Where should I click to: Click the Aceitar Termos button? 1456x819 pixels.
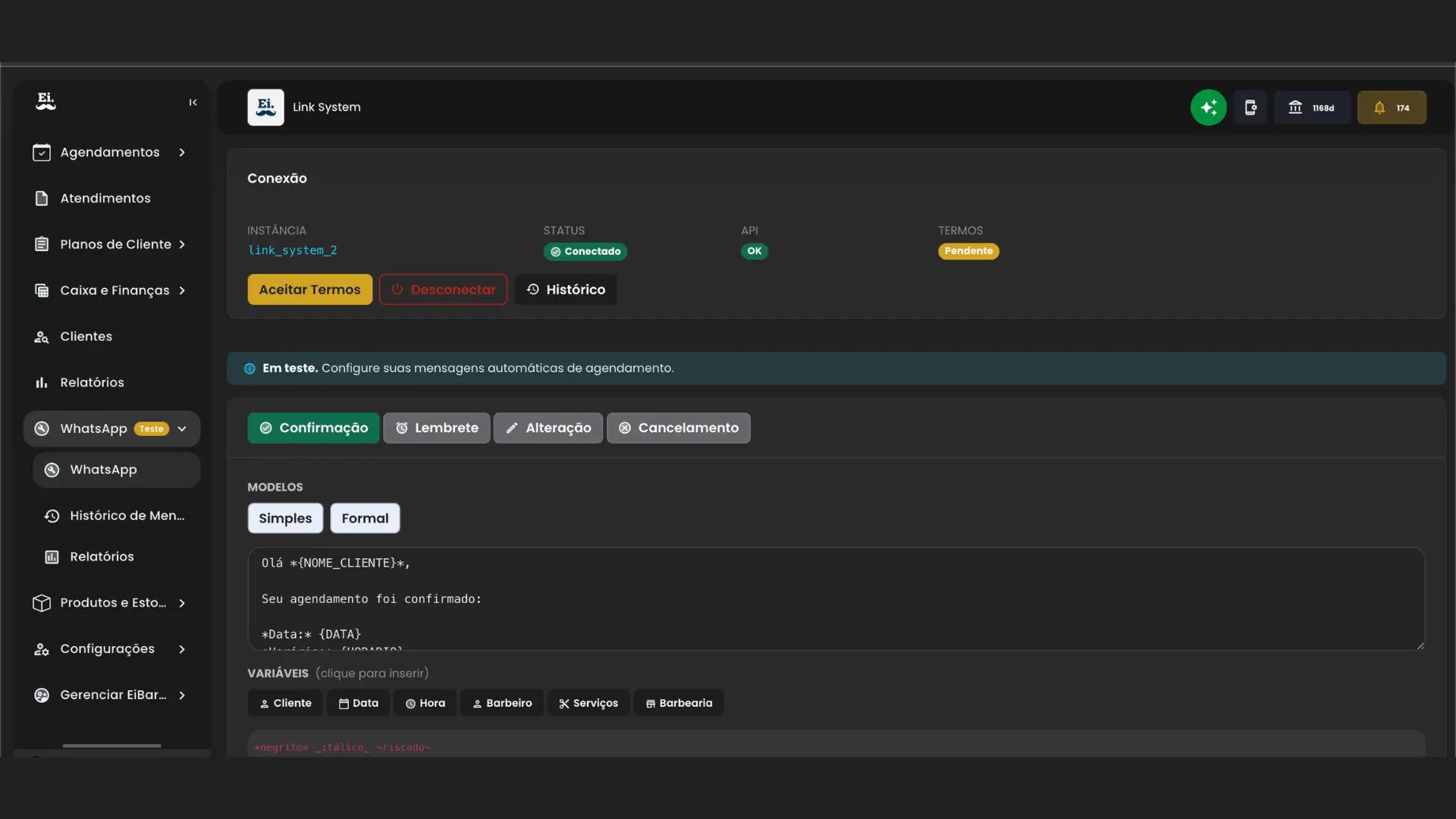pyautogui.click(x=309, y=290)
